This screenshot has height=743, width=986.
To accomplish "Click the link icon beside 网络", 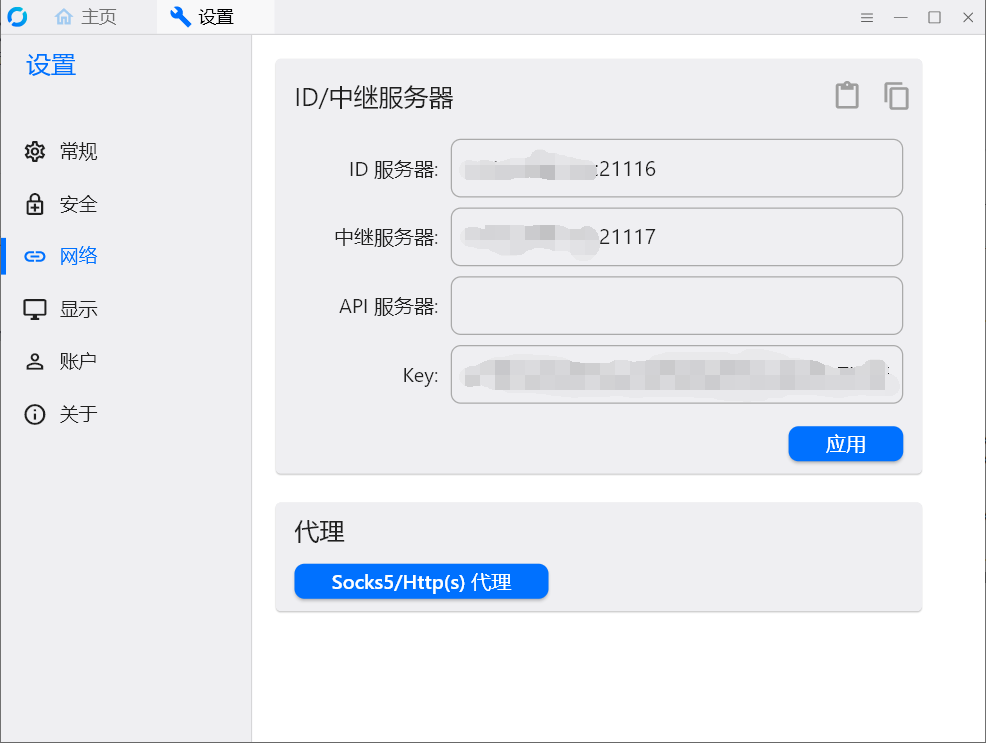I will pos(35,256).
